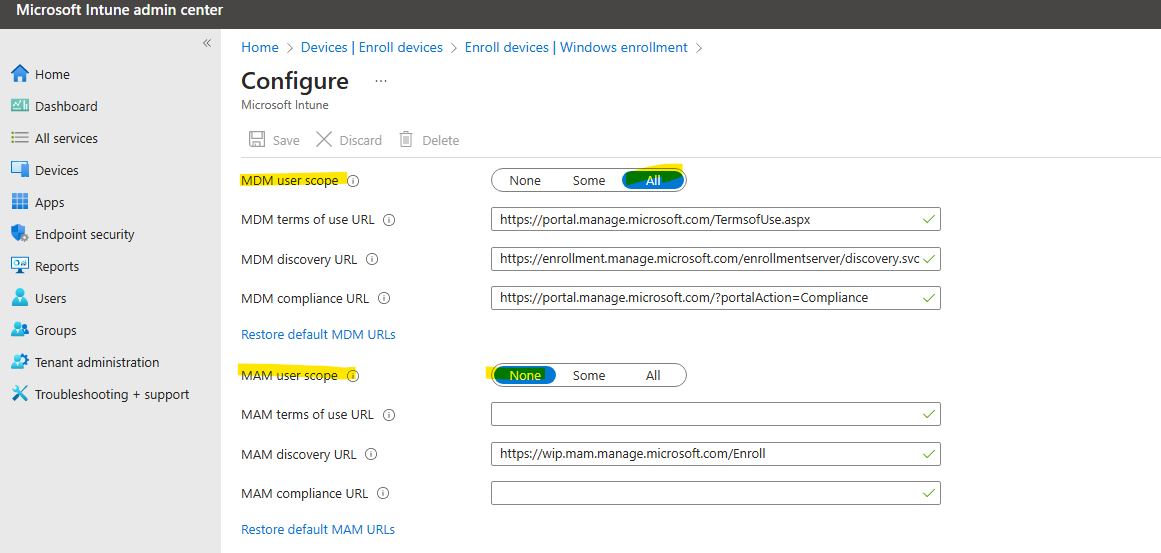Click info icon next to MDM user scope
Screen dimensions: 1161x553
pos(353,181)
